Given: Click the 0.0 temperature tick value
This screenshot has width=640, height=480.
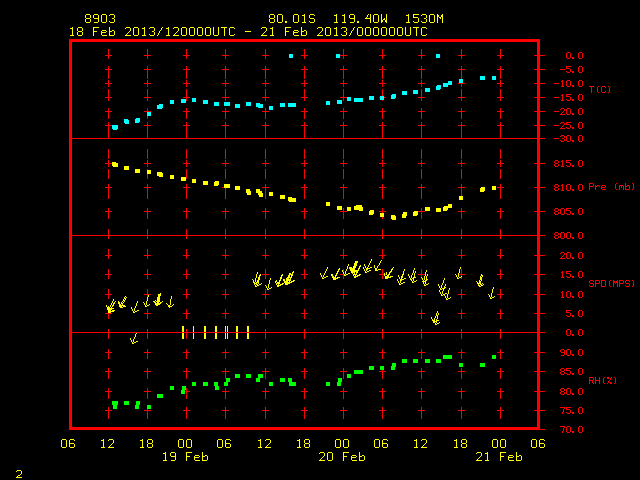Looking at the screenshot, I should click(x=574, y=56).
